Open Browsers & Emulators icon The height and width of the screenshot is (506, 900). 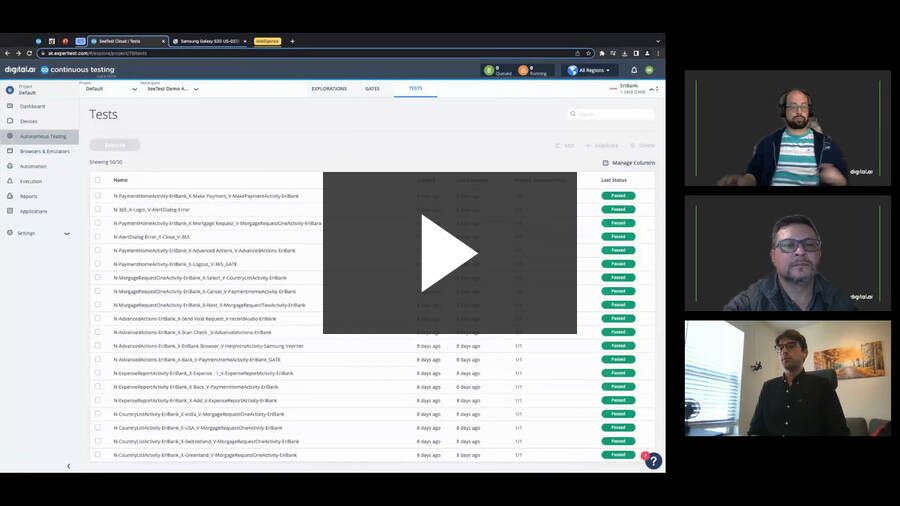click(x=10, y=151)
